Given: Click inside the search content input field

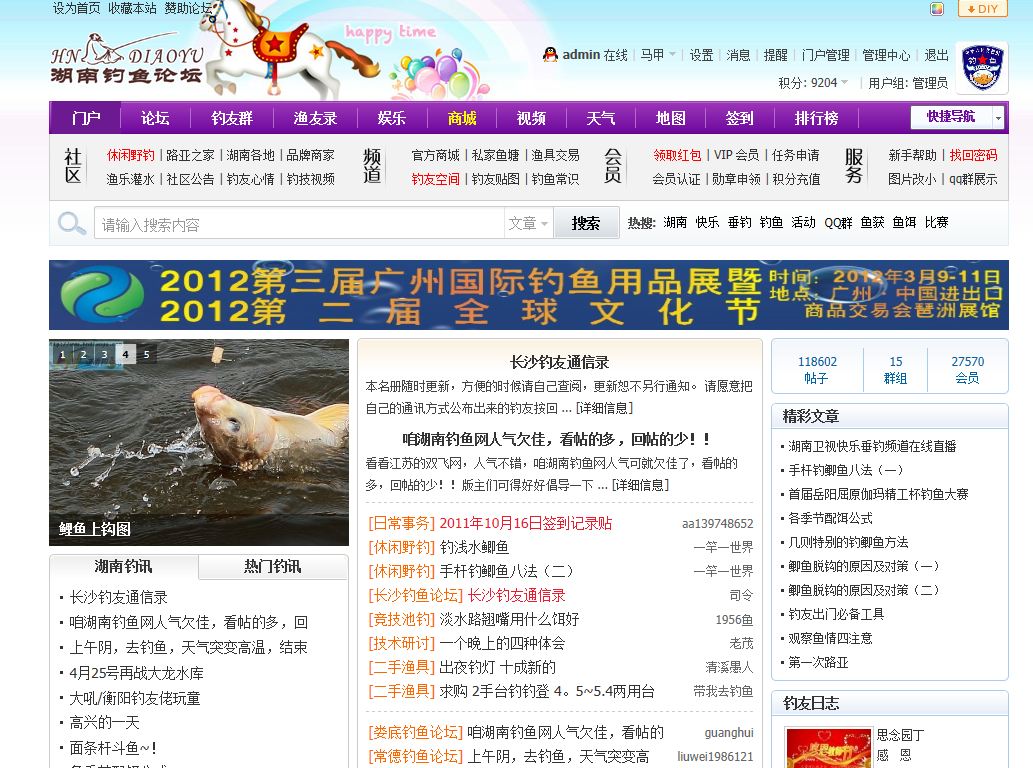Looking at the screenshot, I should click(299, 223).
